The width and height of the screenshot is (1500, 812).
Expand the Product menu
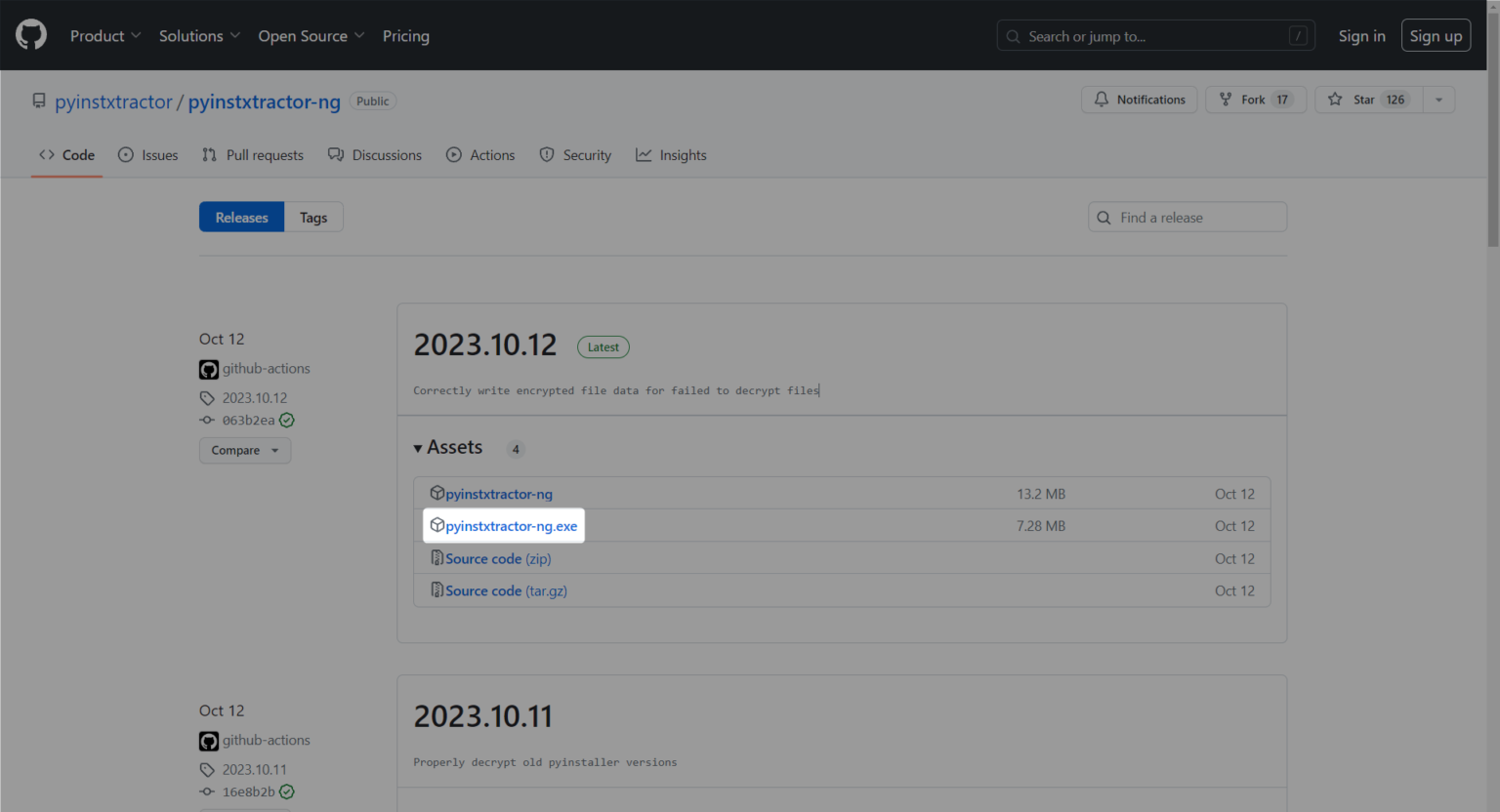point(105,36)
